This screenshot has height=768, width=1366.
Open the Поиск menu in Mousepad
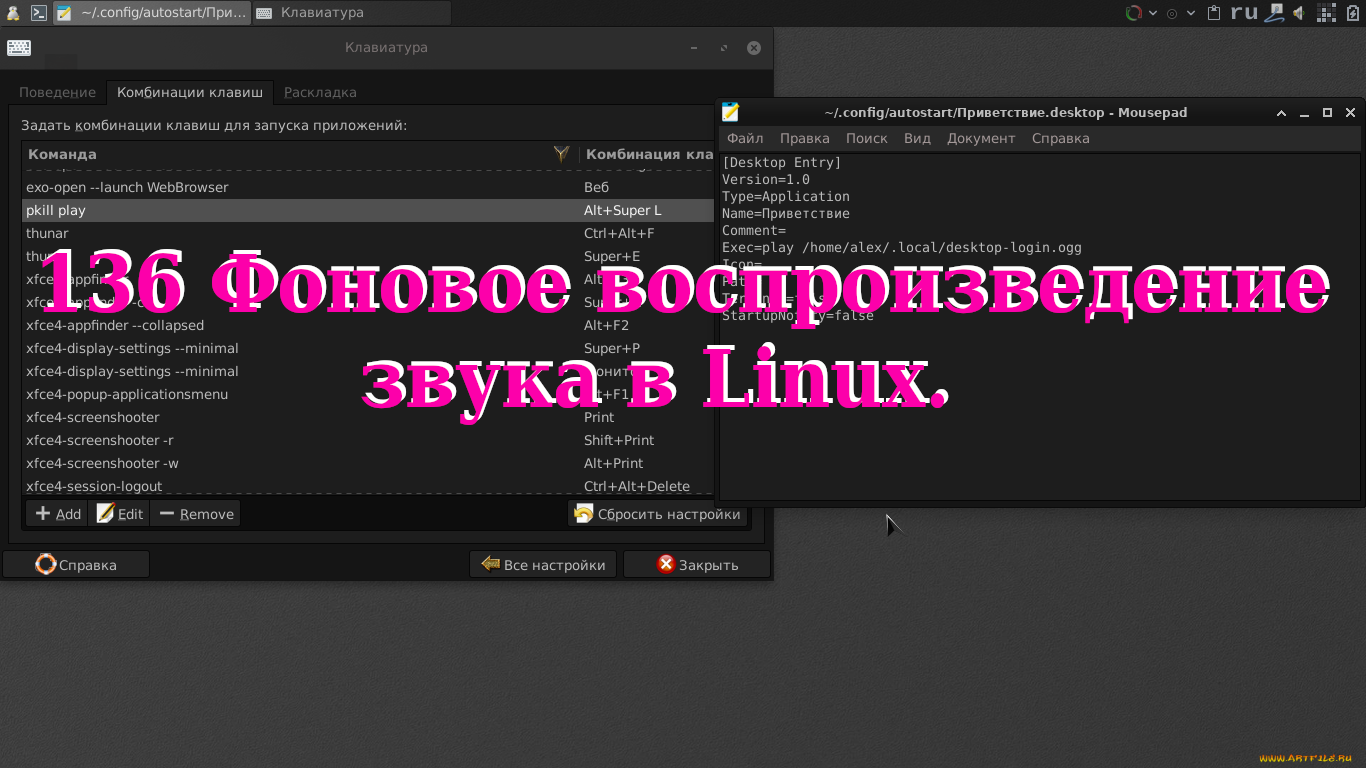pos(867,138)
